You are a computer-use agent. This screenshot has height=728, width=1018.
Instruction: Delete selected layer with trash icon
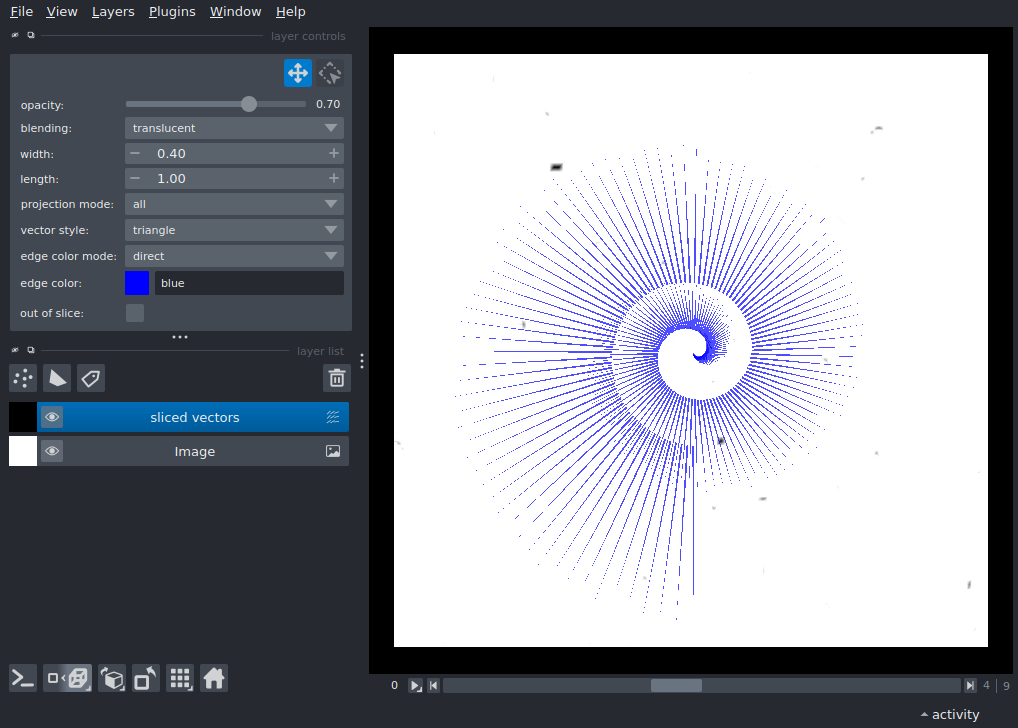coord(337,378)
